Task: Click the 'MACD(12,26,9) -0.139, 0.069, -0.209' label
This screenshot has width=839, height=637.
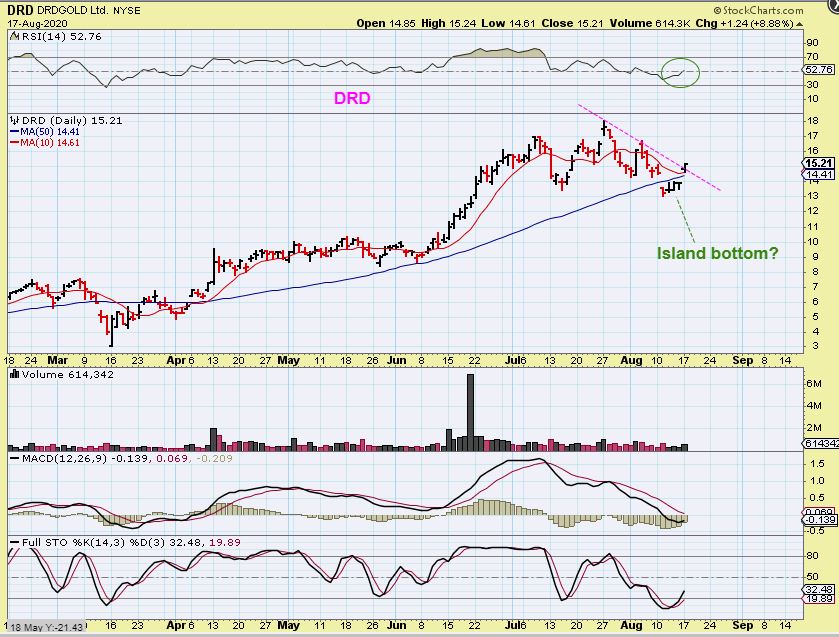Action: click(127, 458)
